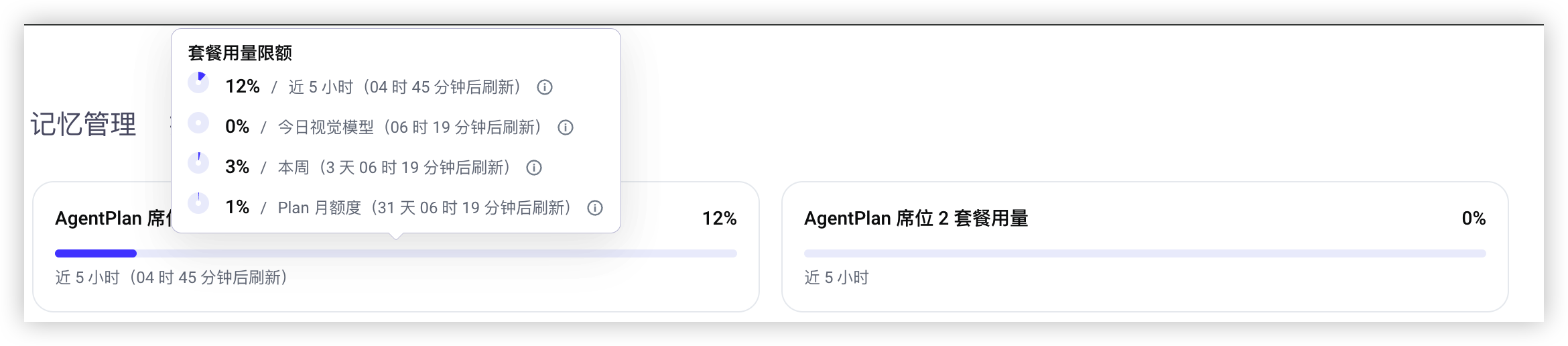Click info icon beside Plan 月额度 line
This screenshot has width=1568, height=346.
click(x=595, y=208)
